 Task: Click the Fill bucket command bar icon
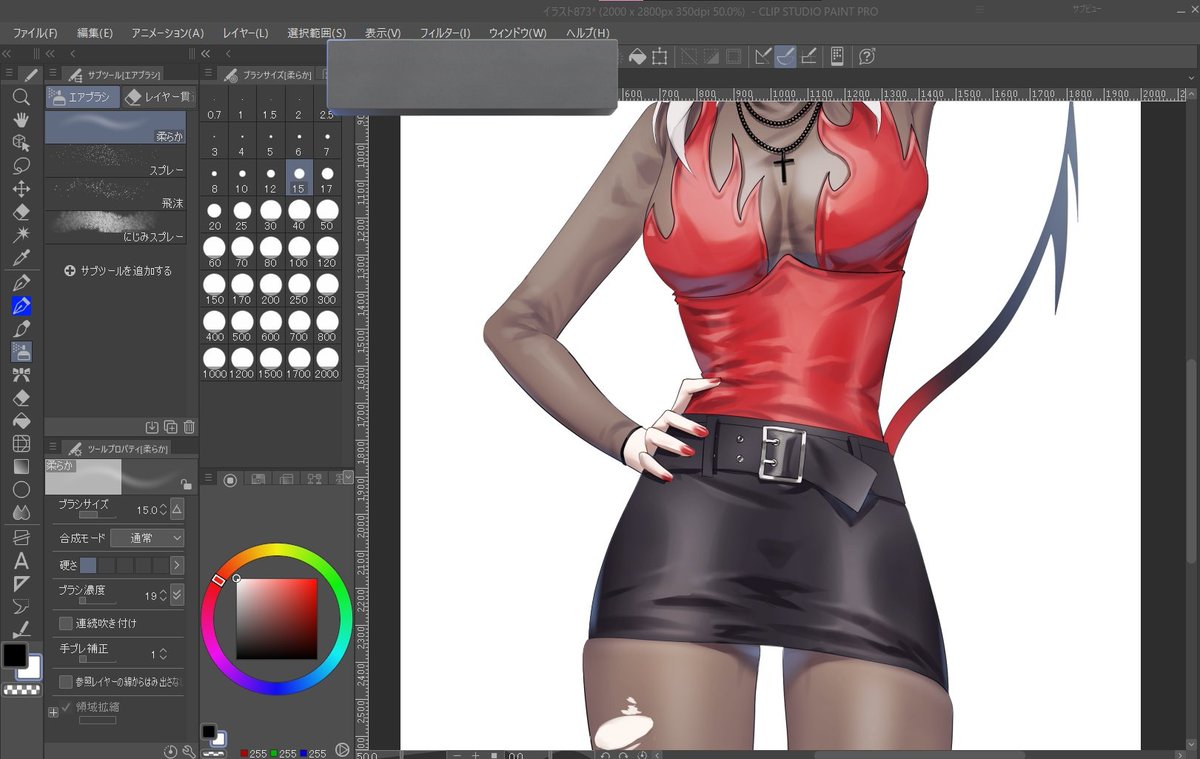636,56
